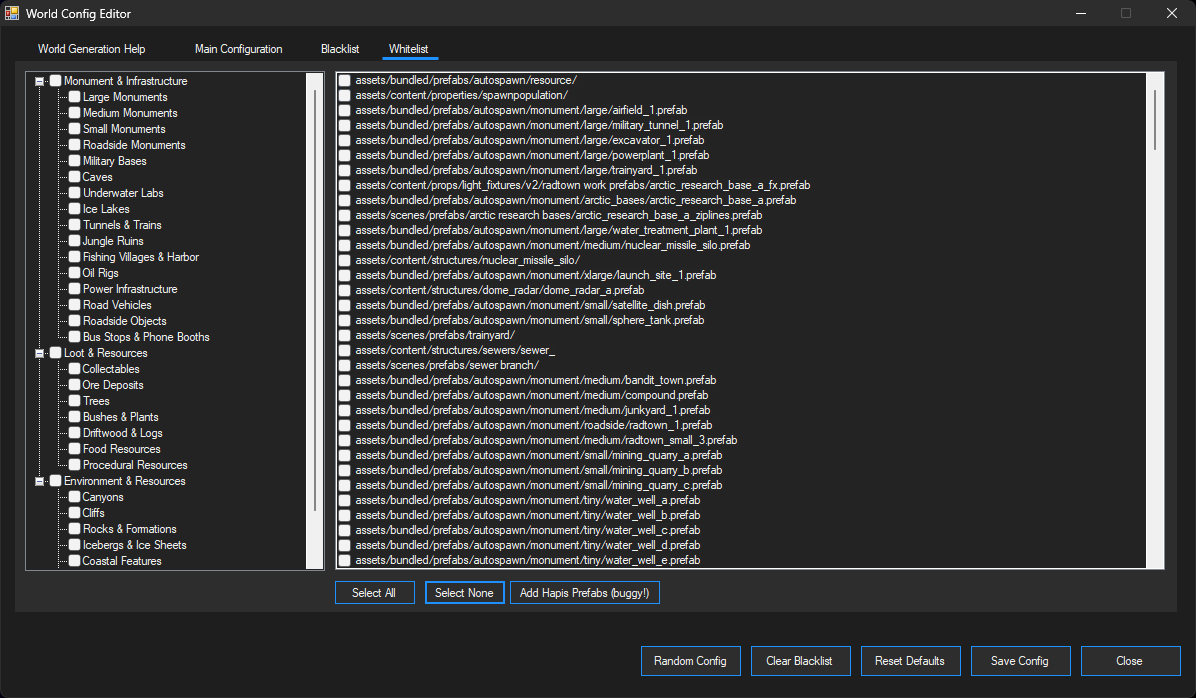Viewport: 1196px width, 698px height.
Task: Switch to the Blacklist tab
Action: (x=339, y=48)
